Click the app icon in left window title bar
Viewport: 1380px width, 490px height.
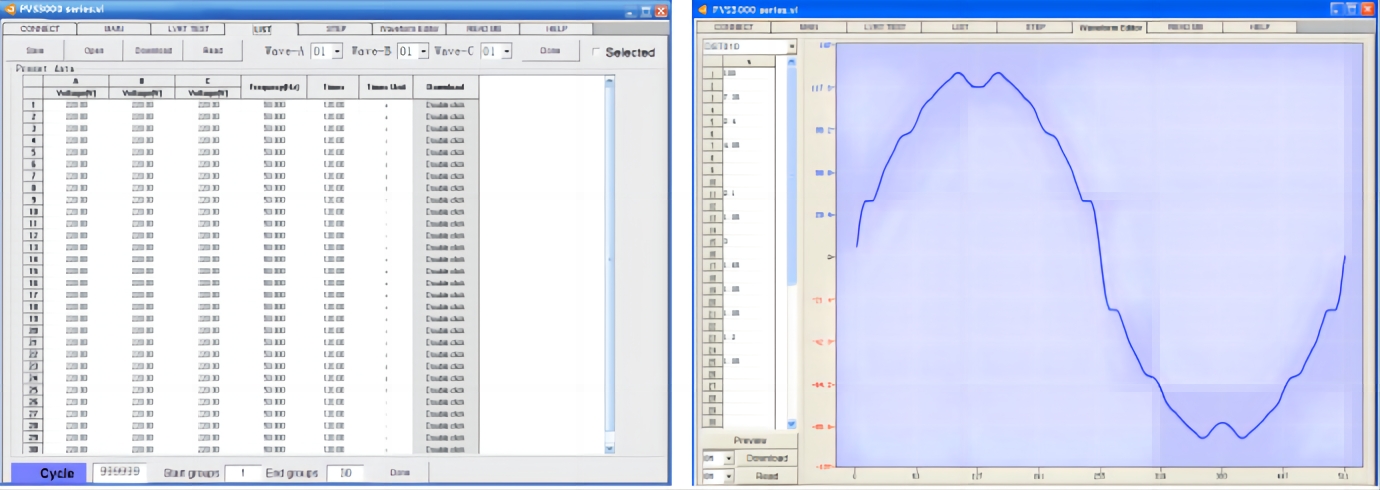coord(10,9)
